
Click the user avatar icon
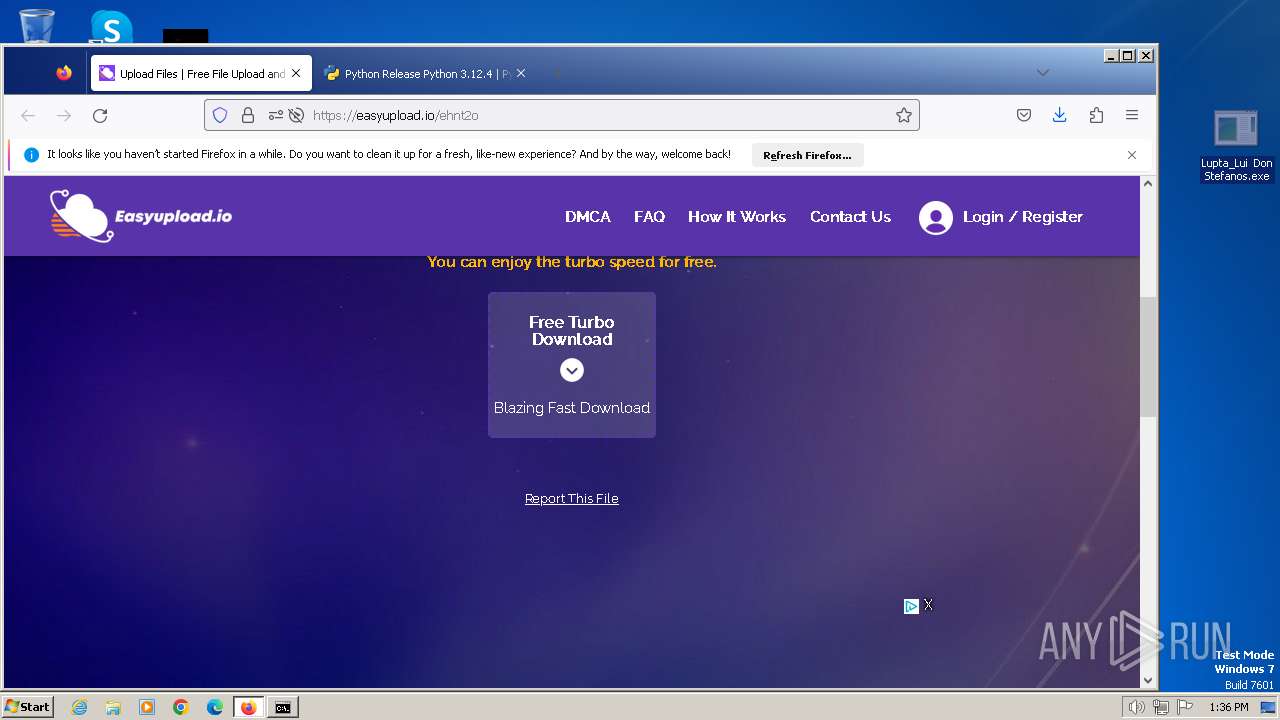[x=936, y=218]
